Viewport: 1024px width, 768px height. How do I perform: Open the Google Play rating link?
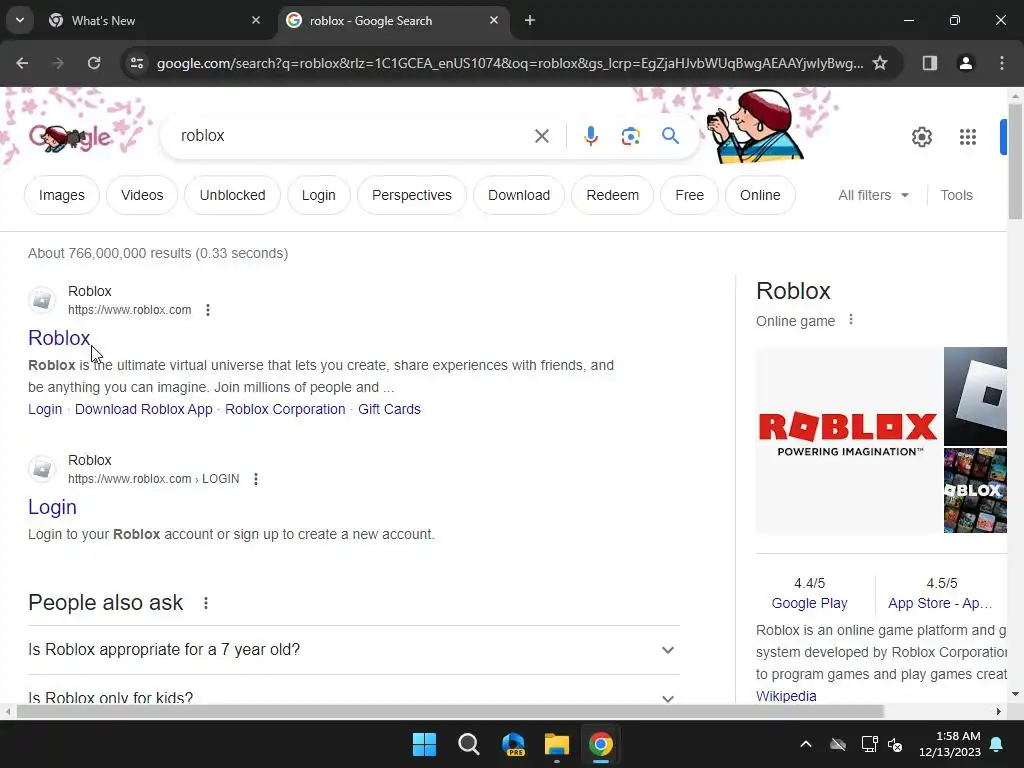click(x=809, y=603)
